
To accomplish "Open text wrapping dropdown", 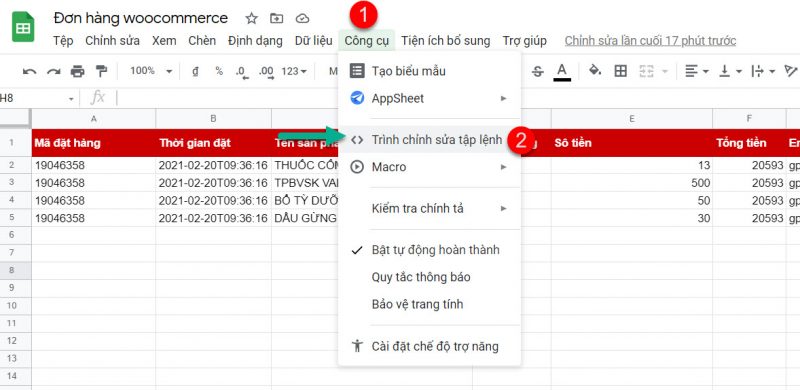I will pyautogui.click(x=763, y=71).
